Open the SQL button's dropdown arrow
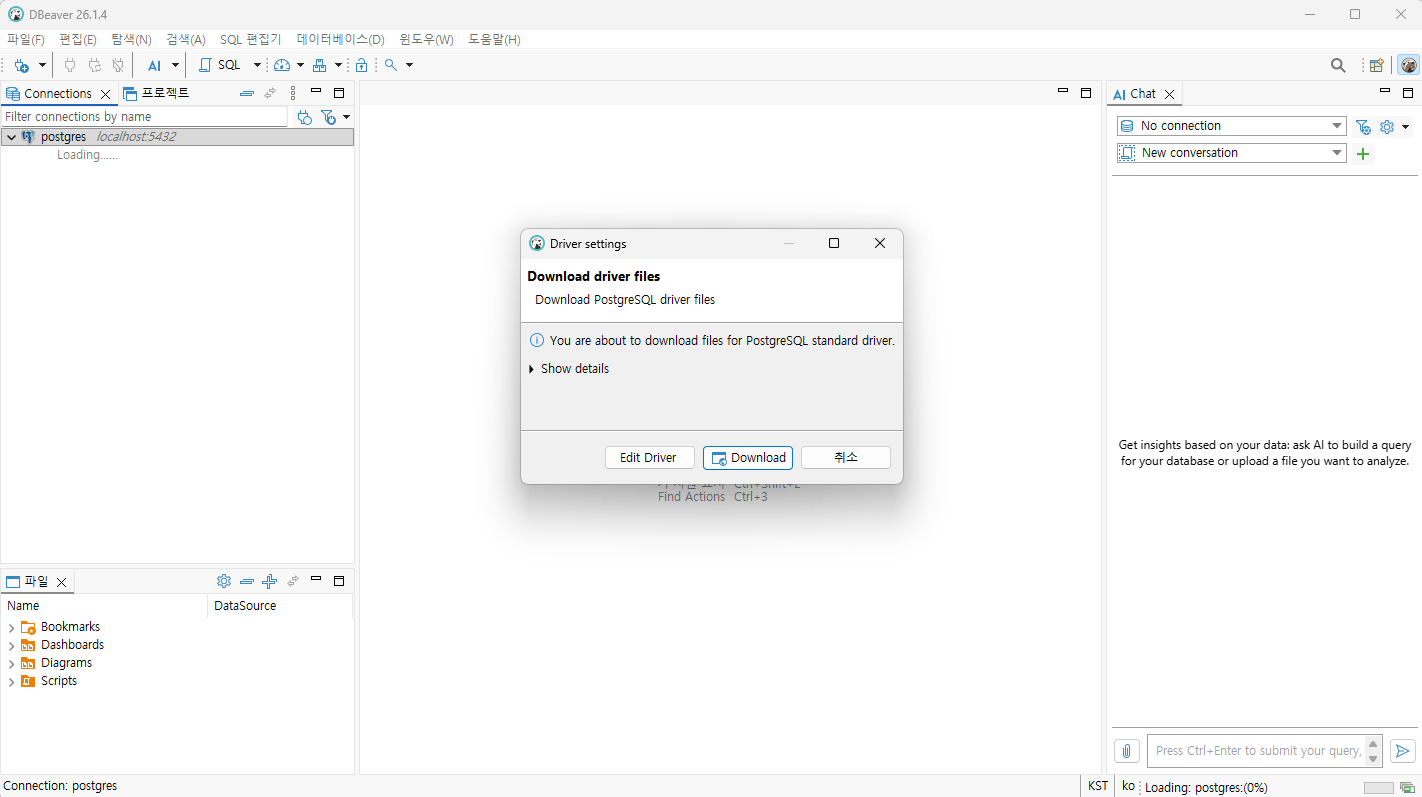Image resolution: width=1422 pixels, height=797 pixels. pyautogui.click(x=257, y=65)
